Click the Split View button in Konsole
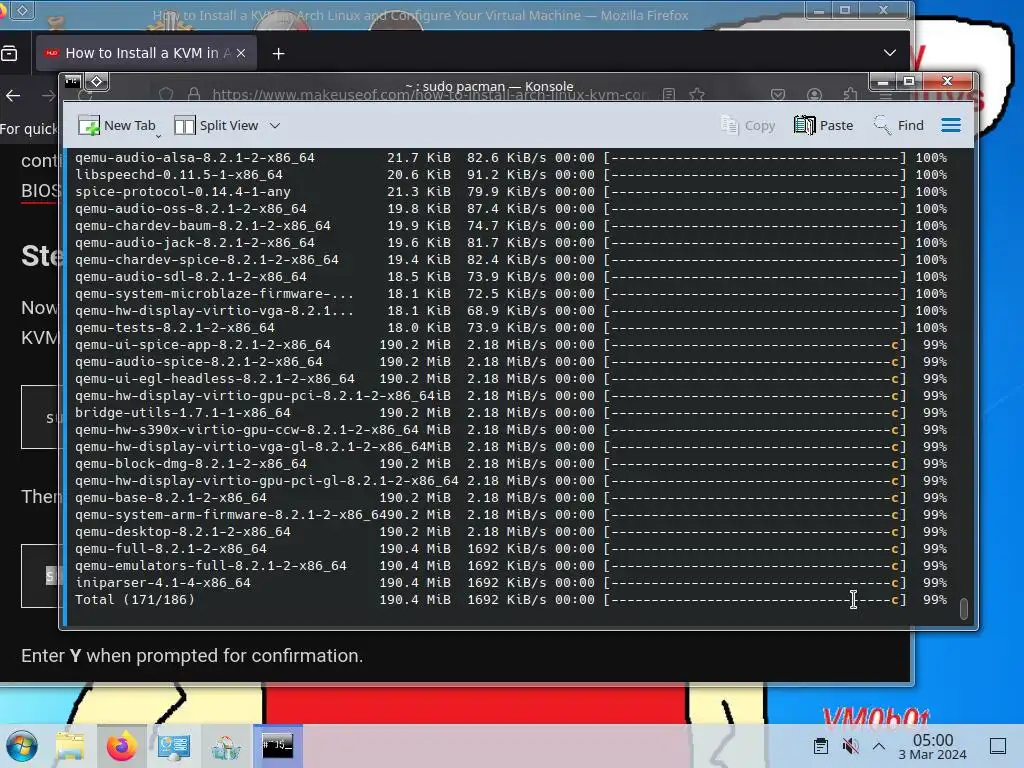Screen dimensions: 1024x768 pos(216,125)
